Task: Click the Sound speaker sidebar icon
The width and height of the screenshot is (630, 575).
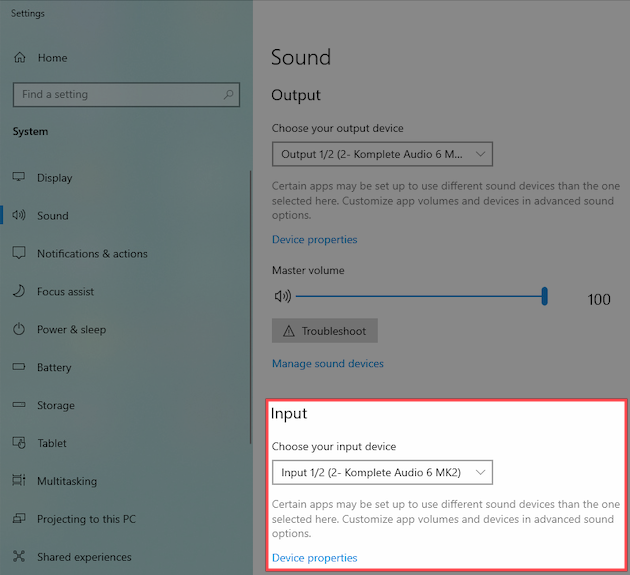Action: [19, 215]
